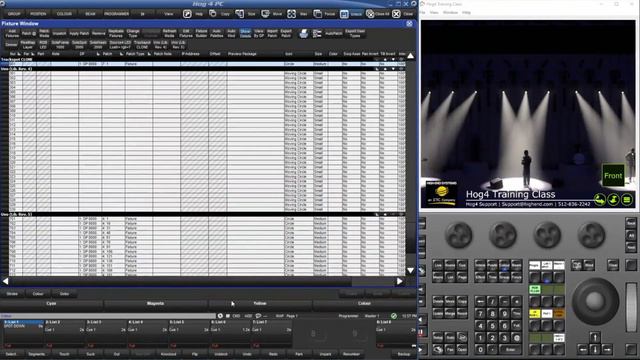Open the Window menu in the Training Class window
Image resolution: width=640 pixels, height=360 pixels.
pyautogui.click(x=450, y=13)
